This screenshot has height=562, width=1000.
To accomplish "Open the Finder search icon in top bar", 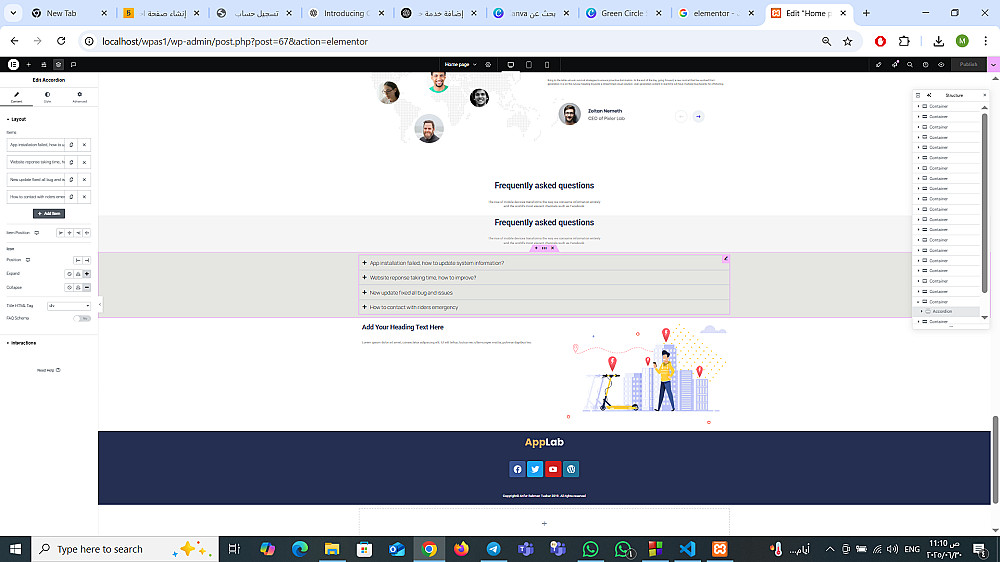I will pyautogui.click(x=910, y=64).
